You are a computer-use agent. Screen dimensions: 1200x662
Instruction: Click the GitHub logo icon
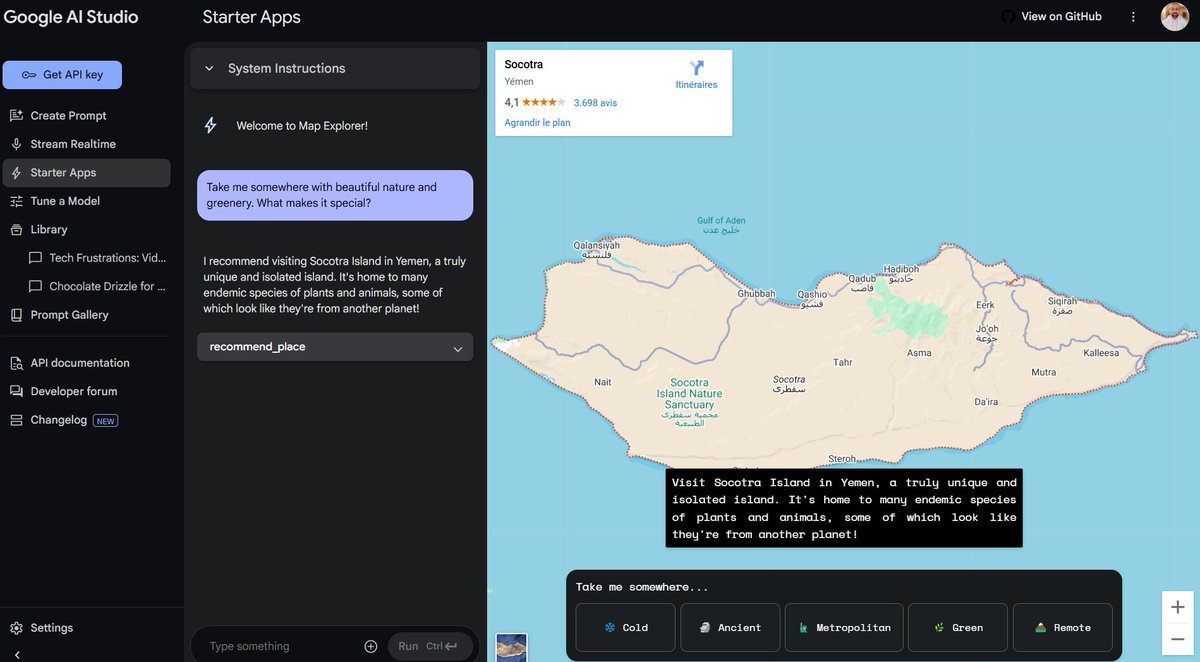click(1007, 17)
